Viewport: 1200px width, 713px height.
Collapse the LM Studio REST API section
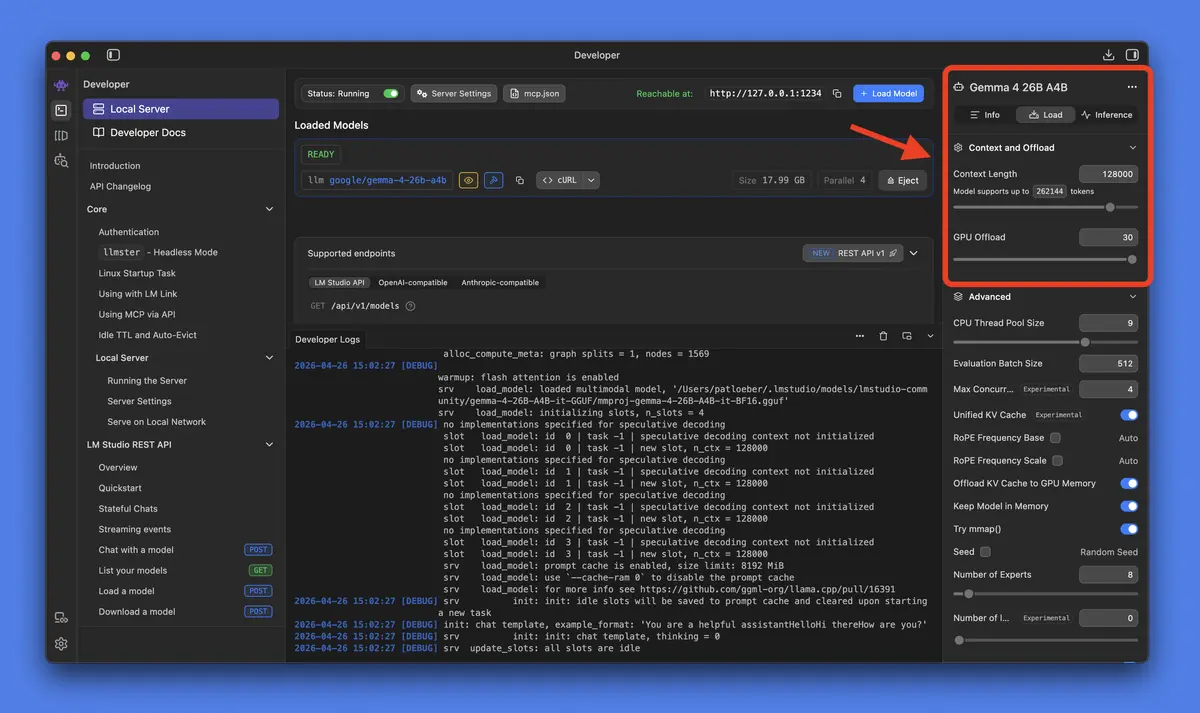[x=269, y=445]
